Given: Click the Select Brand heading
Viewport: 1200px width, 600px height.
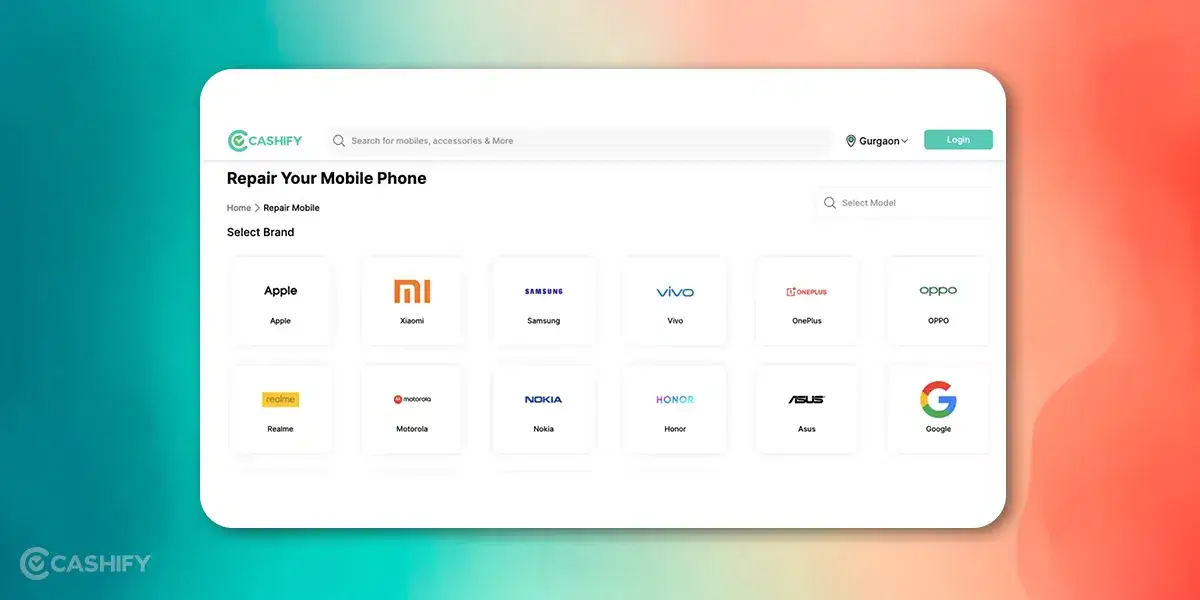Looking at the screenshot, I should (x=260, y=232).
